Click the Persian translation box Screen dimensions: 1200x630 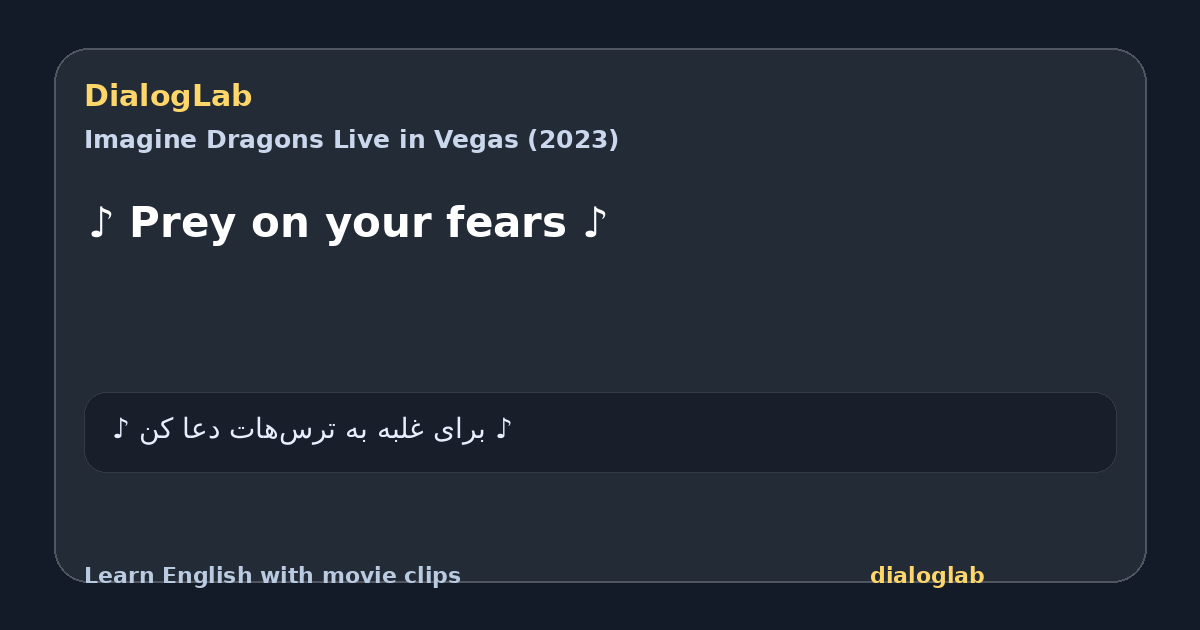pos(600,432)
